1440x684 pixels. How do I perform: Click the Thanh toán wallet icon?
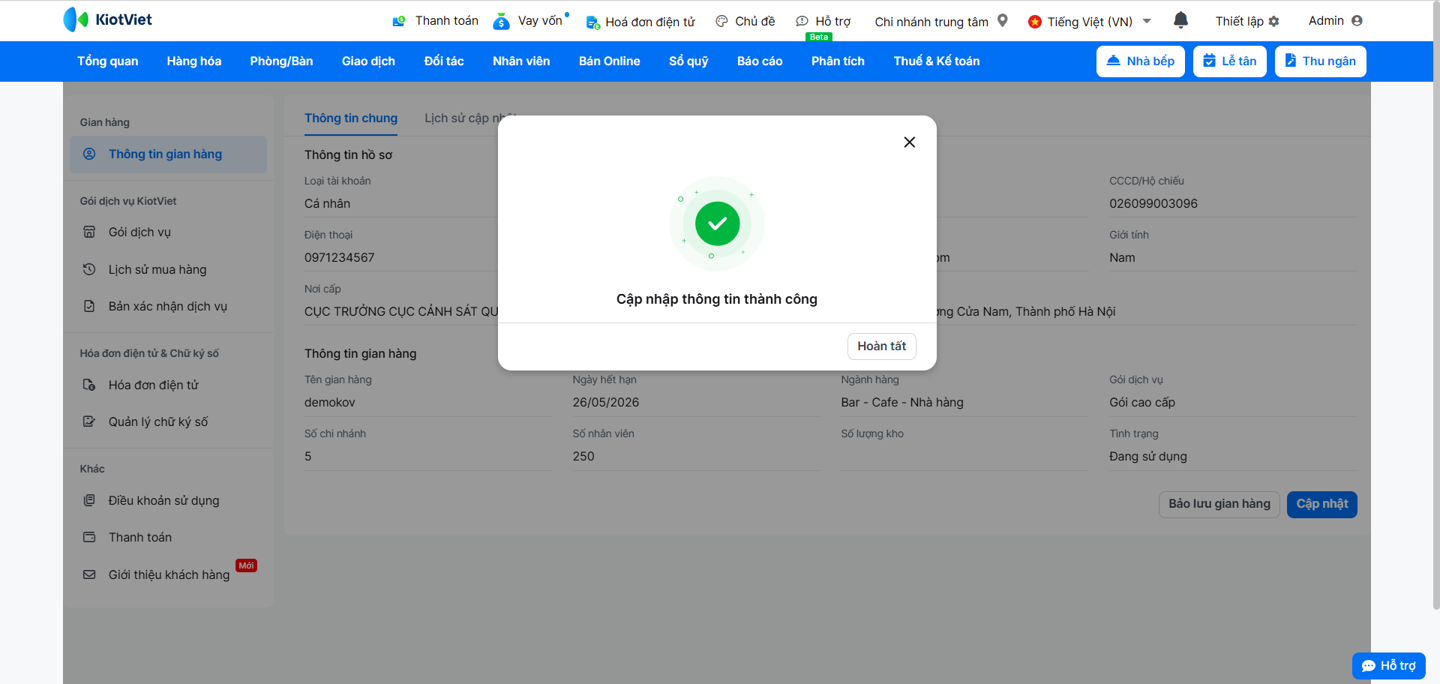point(399,21)
